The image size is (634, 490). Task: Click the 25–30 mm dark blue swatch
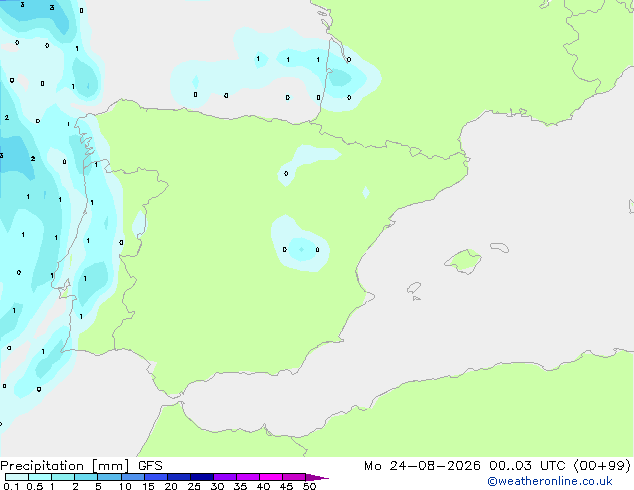(x=202, y=477)
